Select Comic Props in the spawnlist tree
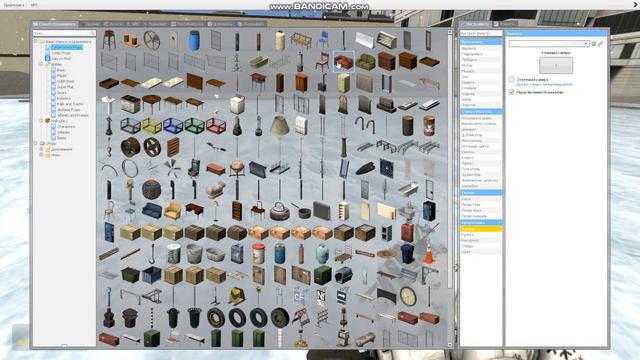This screenshot has height=360, width=640. tap(60, 53)
